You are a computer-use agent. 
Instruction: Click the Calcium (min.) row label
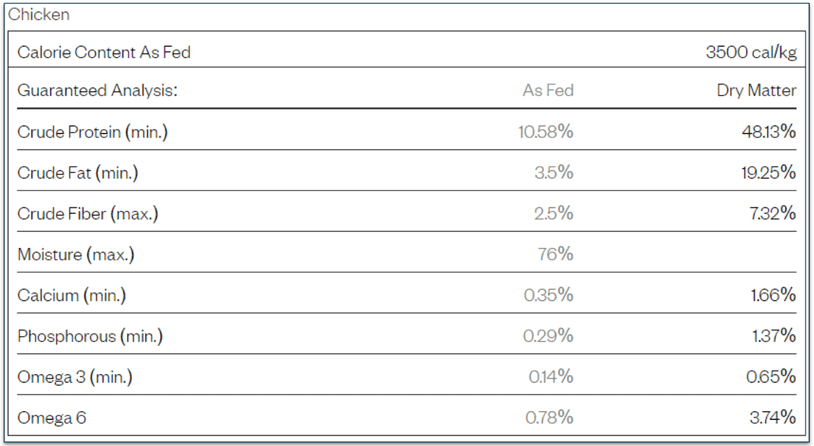tap(72, 295)
